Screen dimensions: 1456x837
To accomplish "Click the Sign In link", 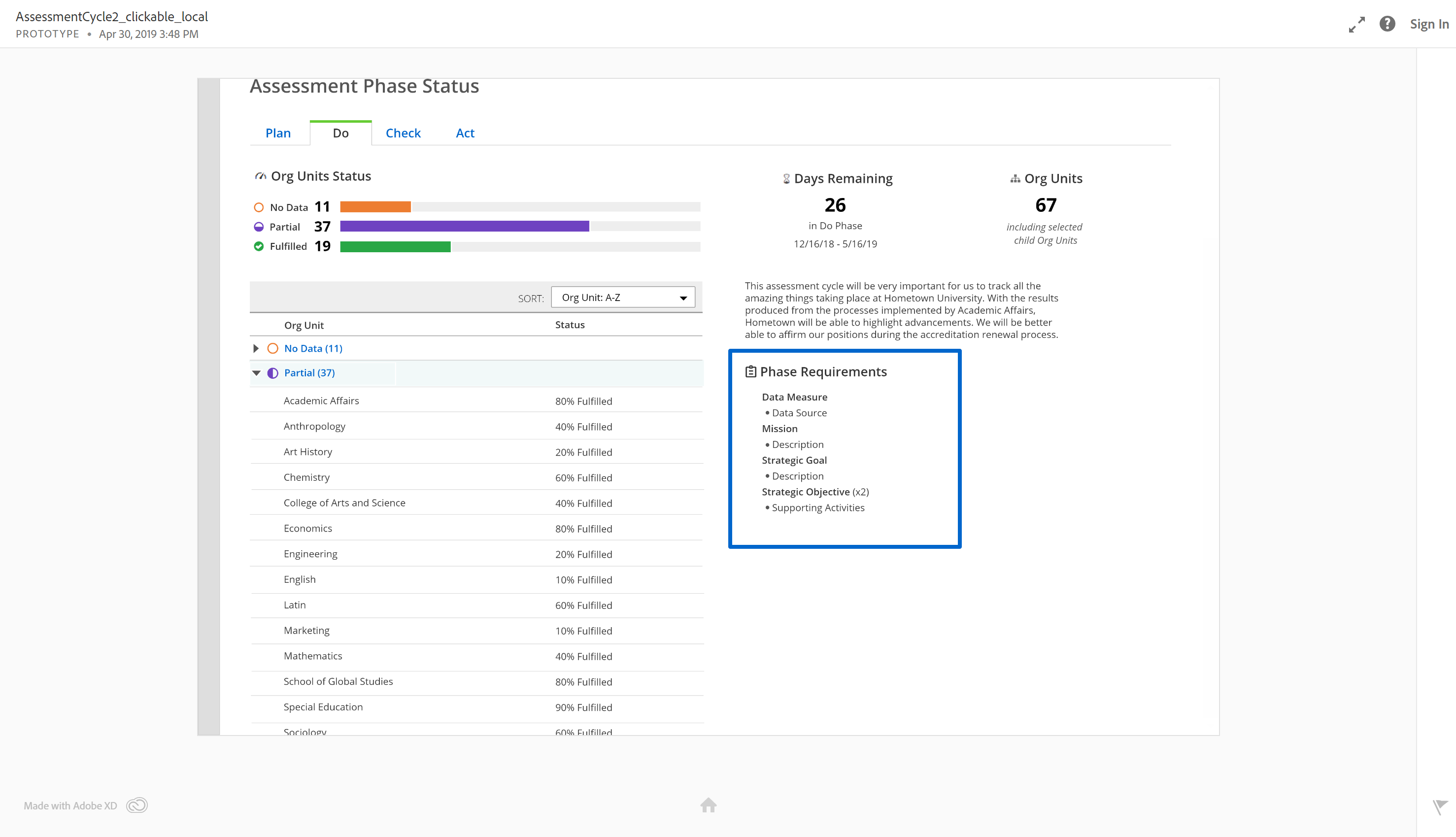I will coord(1428,24).
